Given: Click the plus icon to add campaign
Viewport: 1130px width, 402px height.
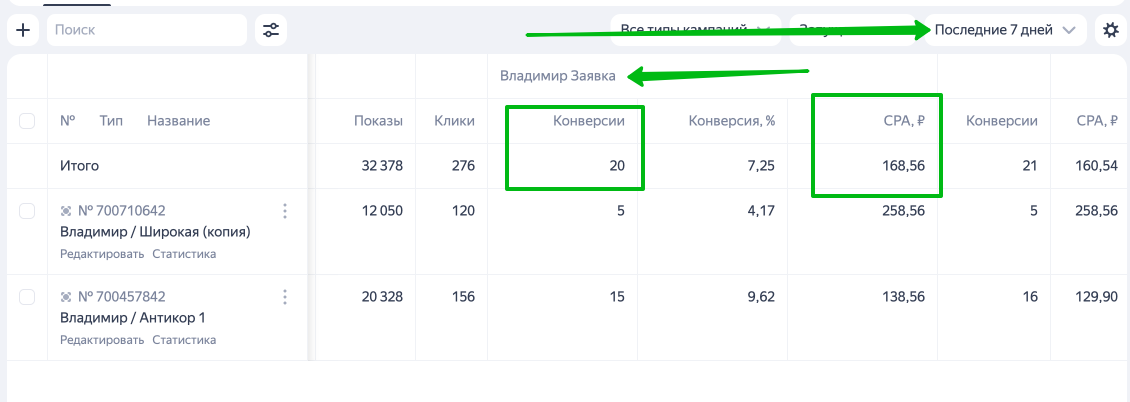Looking at the screenshot, I should (23, 30).
